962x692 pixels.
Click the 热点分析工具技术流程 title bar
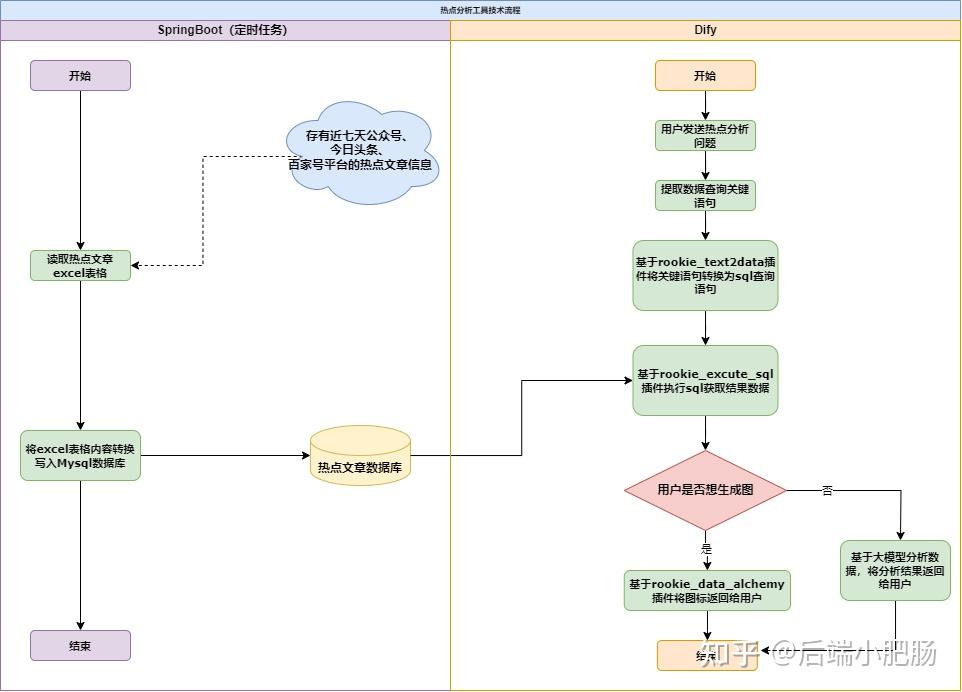click(x=480, y=9)
